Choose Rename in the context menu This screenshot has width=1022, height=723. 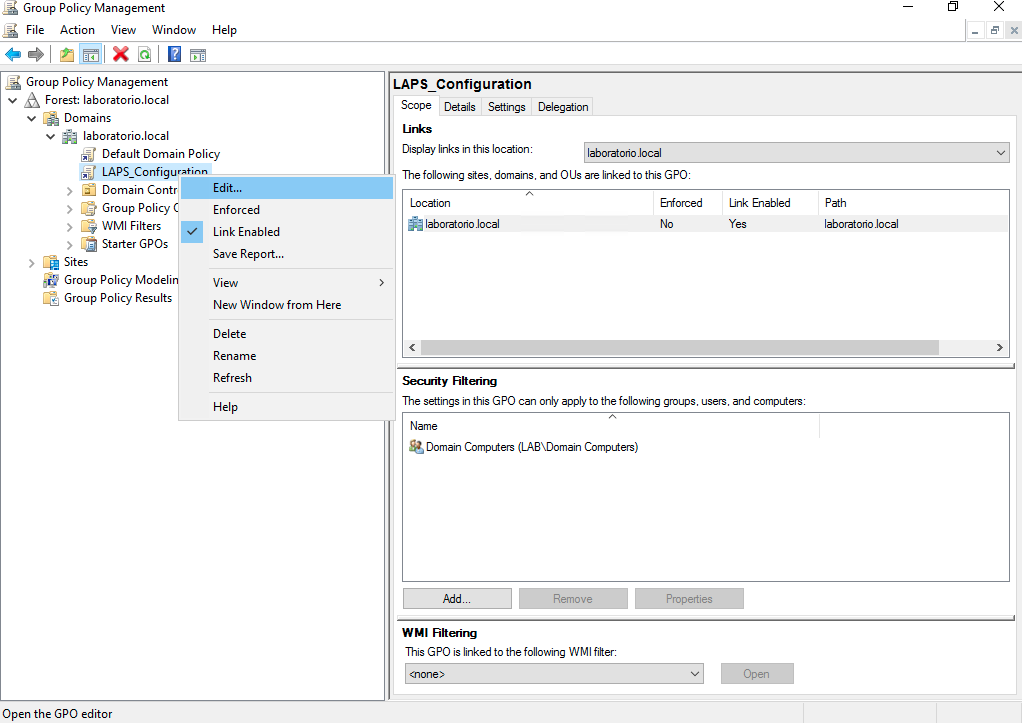(287, 355)
